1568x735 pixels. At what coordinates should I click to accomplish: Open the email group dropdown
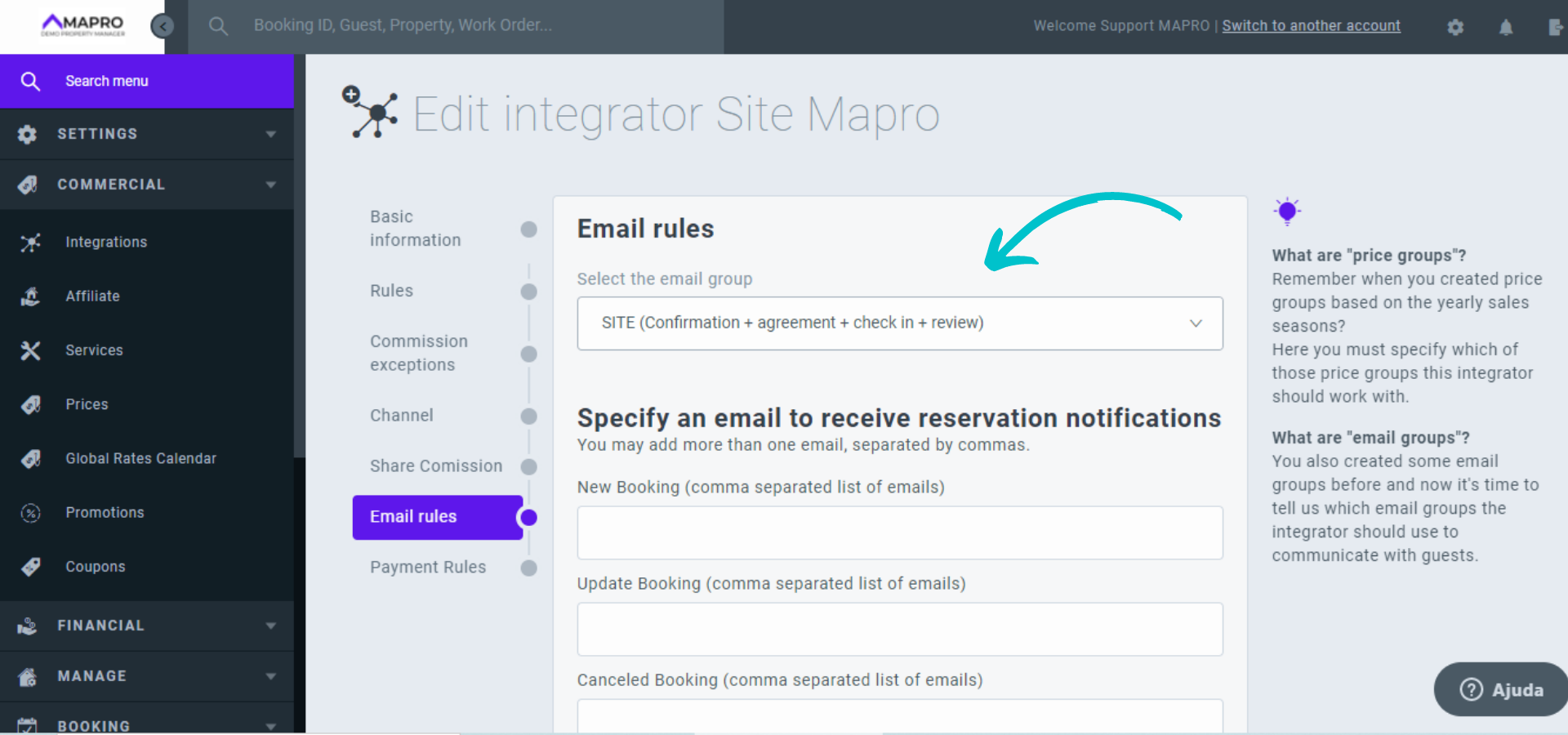899,323
